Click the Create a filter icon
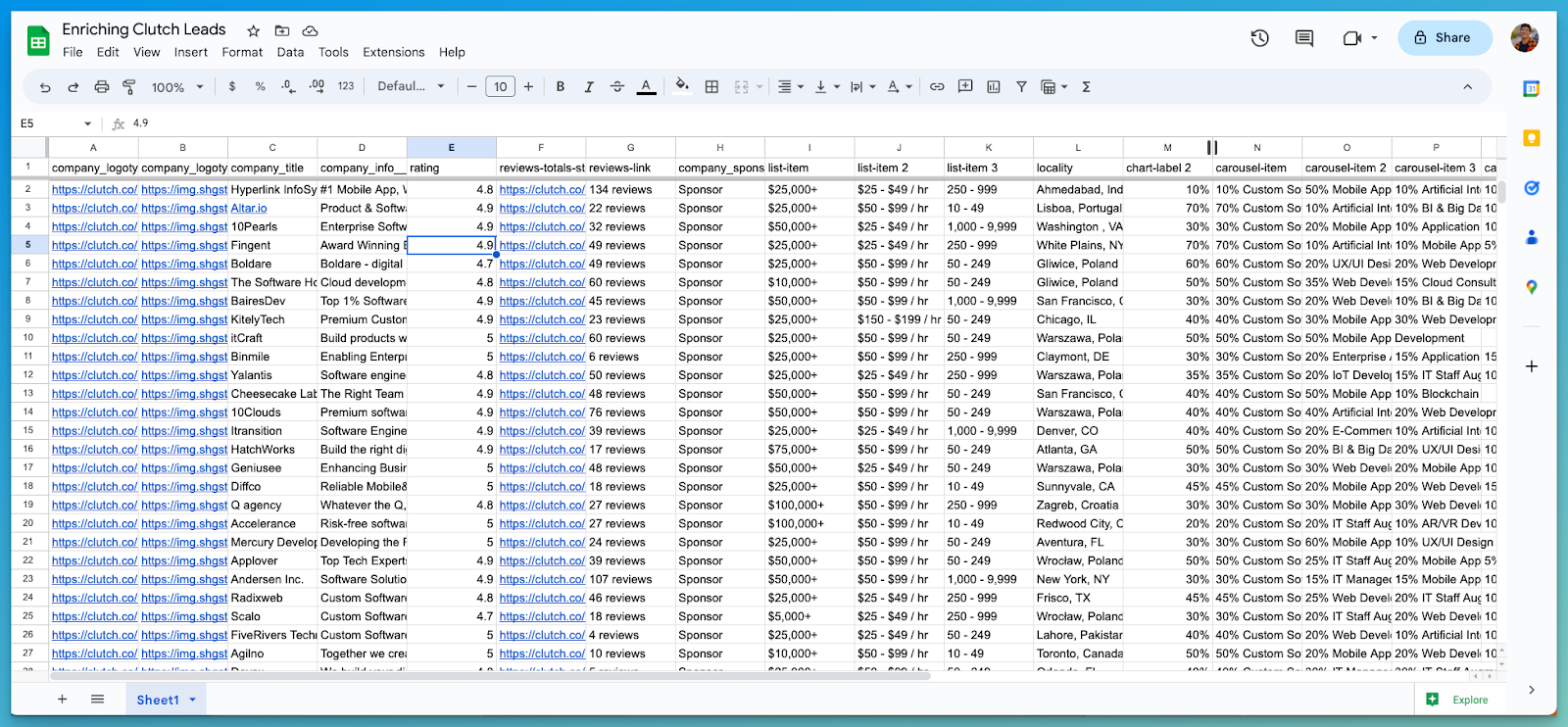 tap(1021, 87)
